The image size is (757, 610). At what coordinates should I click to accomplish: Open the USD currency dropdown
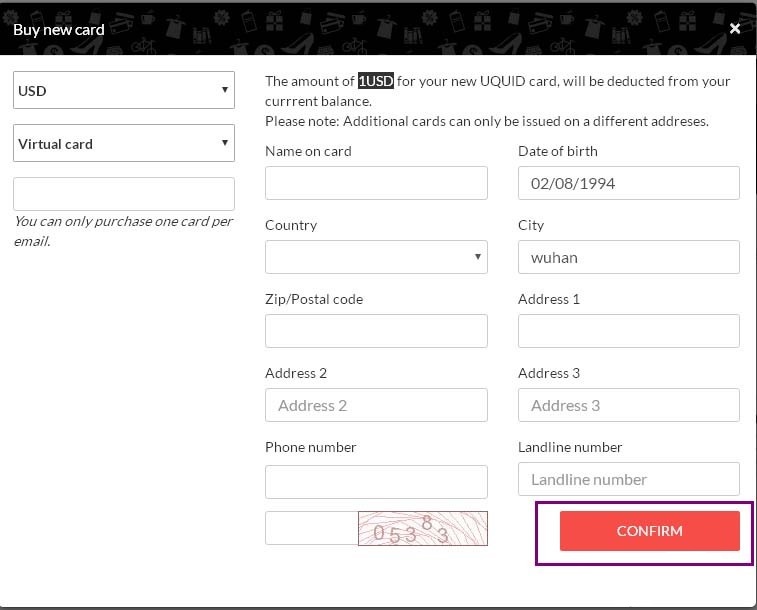coord(124,90)
